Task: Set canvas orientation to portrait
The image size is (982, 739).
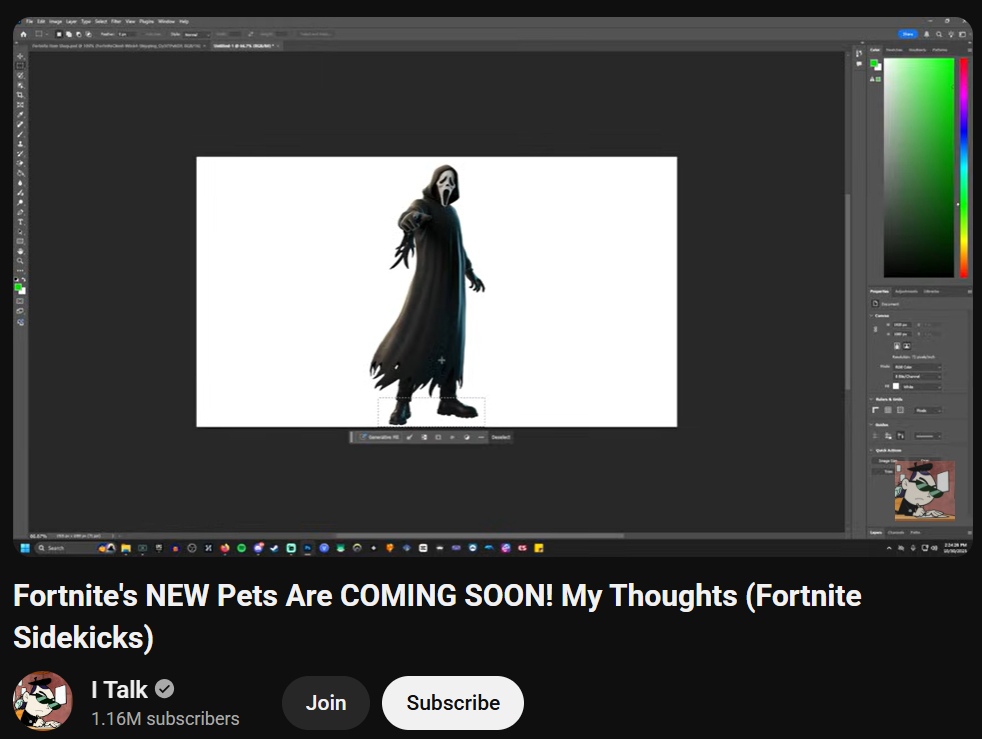Action: (x=897, y=346)
